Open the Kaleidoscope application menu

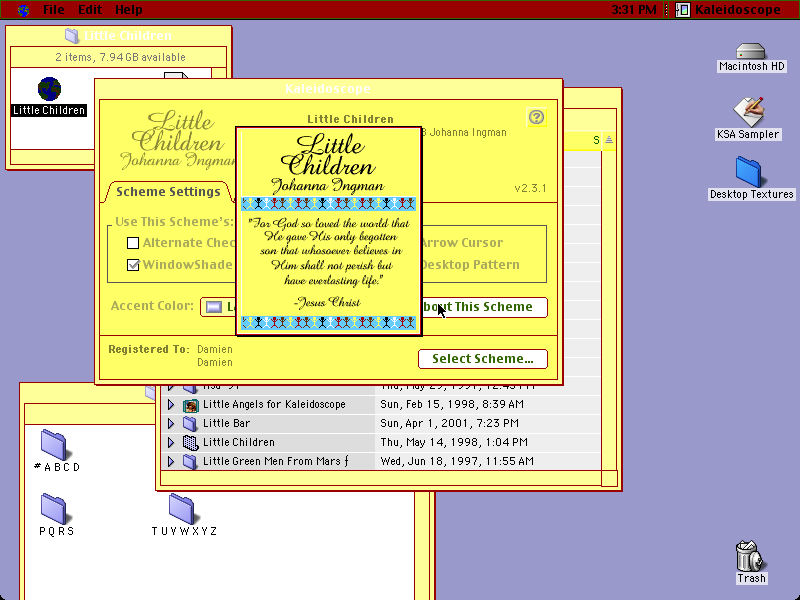coord(728,10)
